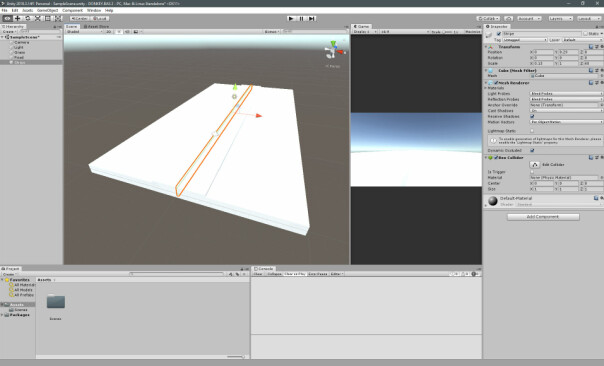Screen dimensions: 604x366
Task: Click the Clear button in Console
Action: click(x=258, y=274)
